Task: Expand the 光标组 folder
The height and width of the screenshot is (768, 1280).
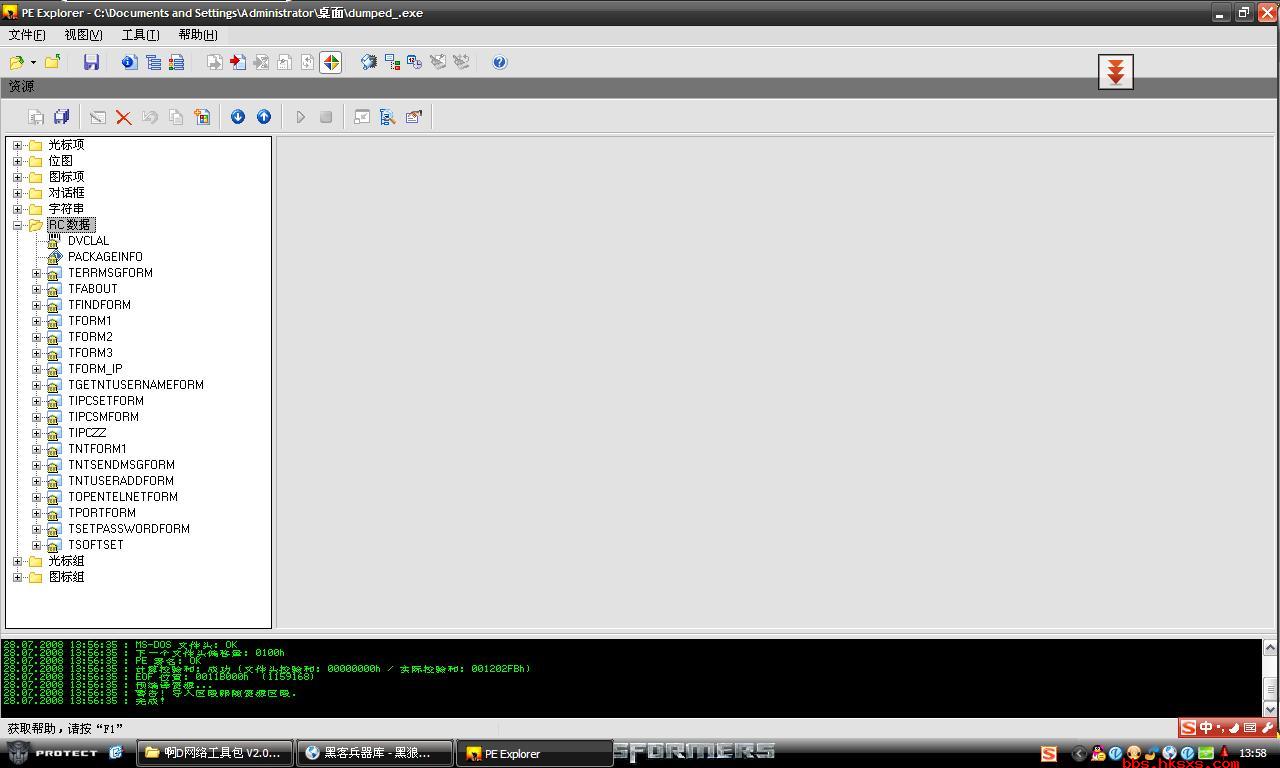Action: pyautogui.click(x=17, y=561)
